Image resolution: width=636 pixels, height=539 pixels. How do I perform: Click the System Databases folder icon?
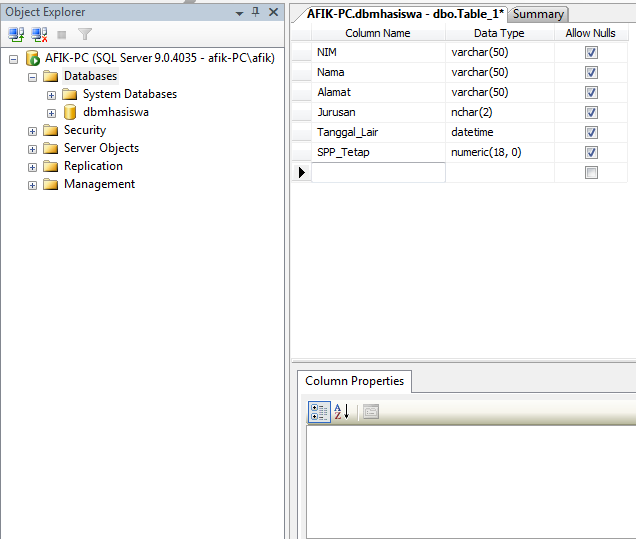(70, 94)
